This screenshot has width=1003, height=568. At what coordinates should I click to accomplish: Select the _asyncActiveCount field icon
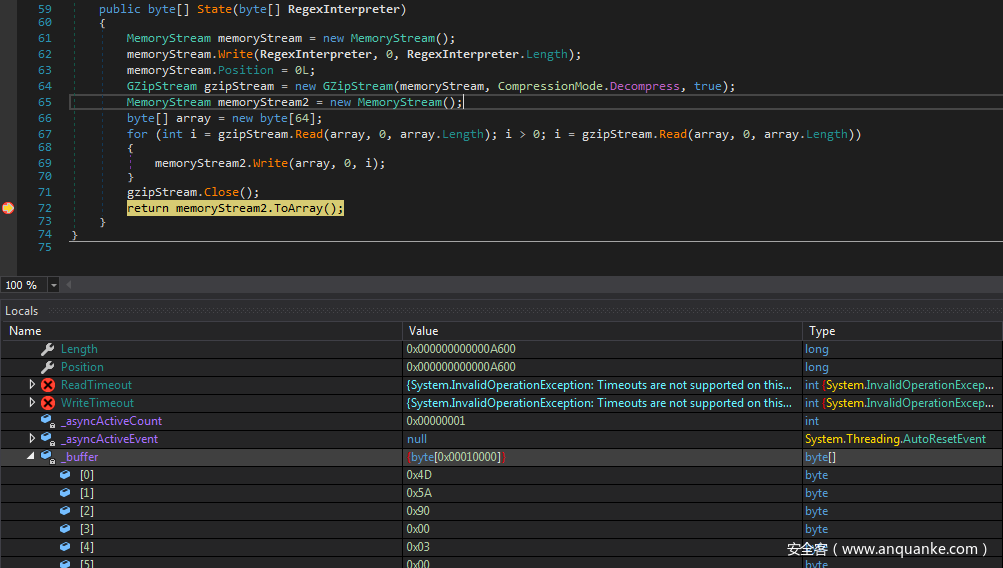(47, 421)
